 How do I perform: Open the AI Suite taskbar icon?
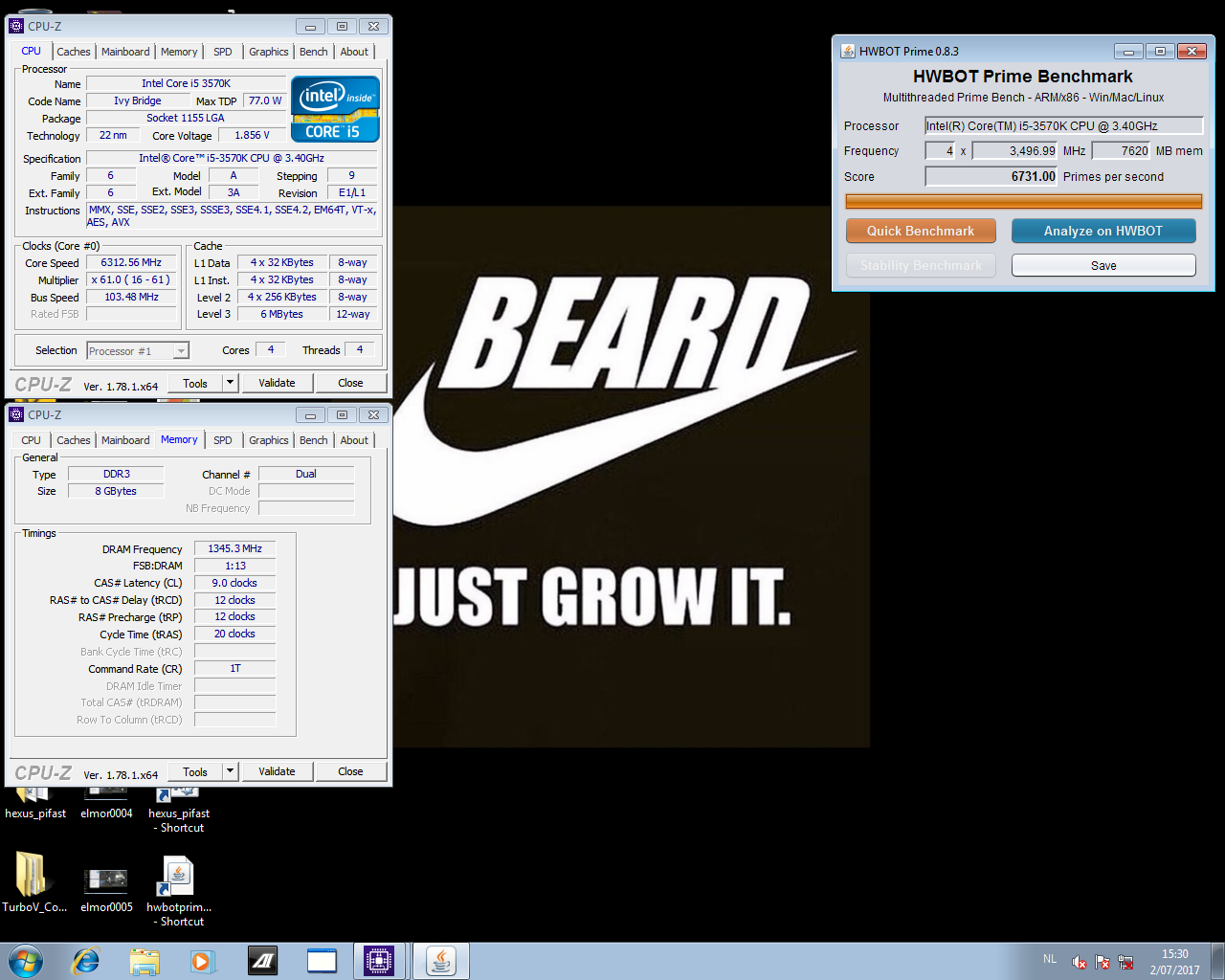[262, 961]
